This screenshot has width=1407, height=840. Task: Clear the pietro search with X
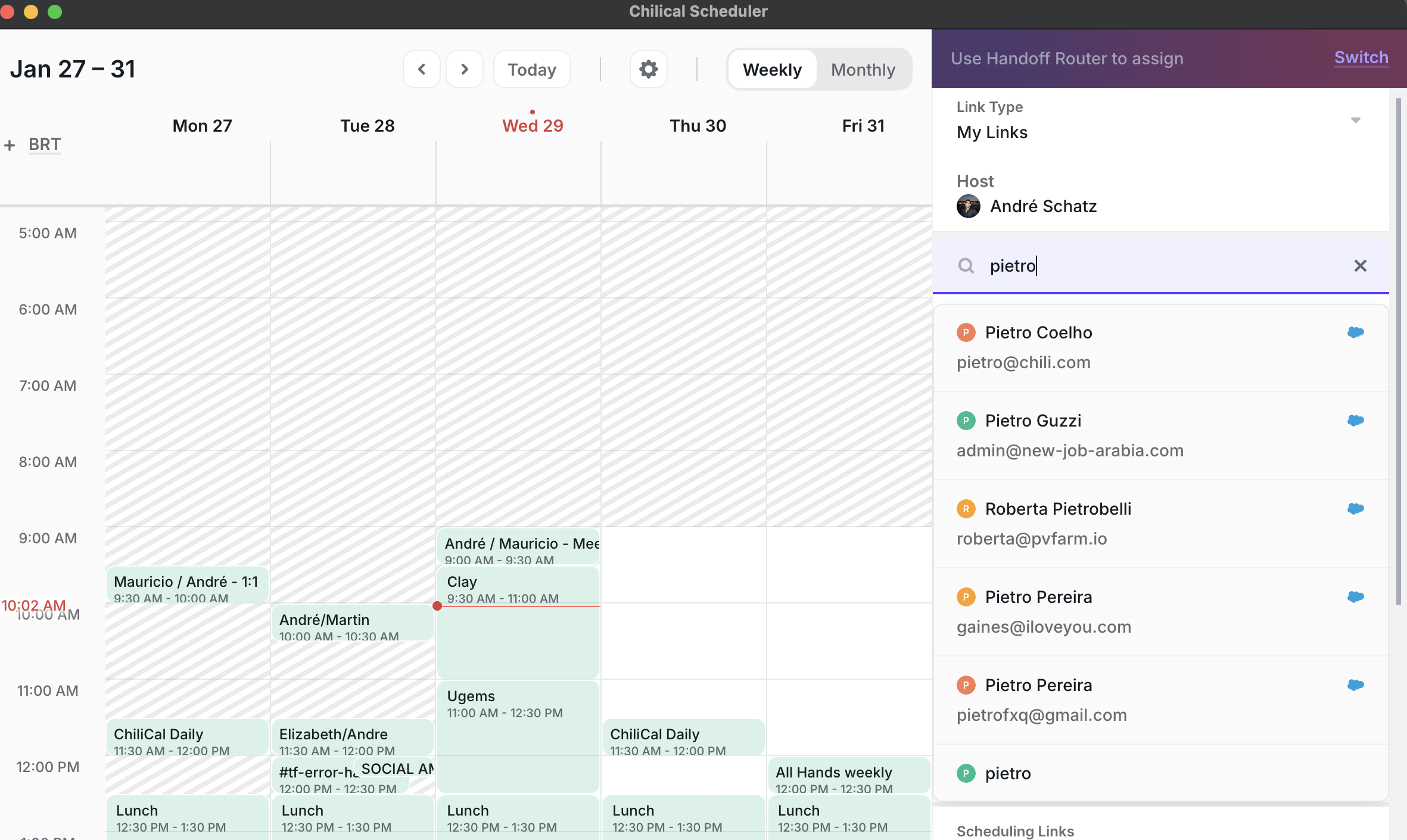[x=1360, y=266]
